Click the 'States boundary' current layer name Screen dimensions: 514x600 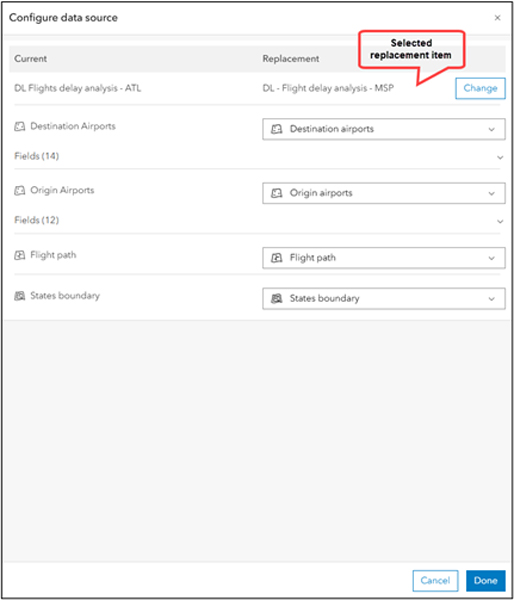coord(65,296)
